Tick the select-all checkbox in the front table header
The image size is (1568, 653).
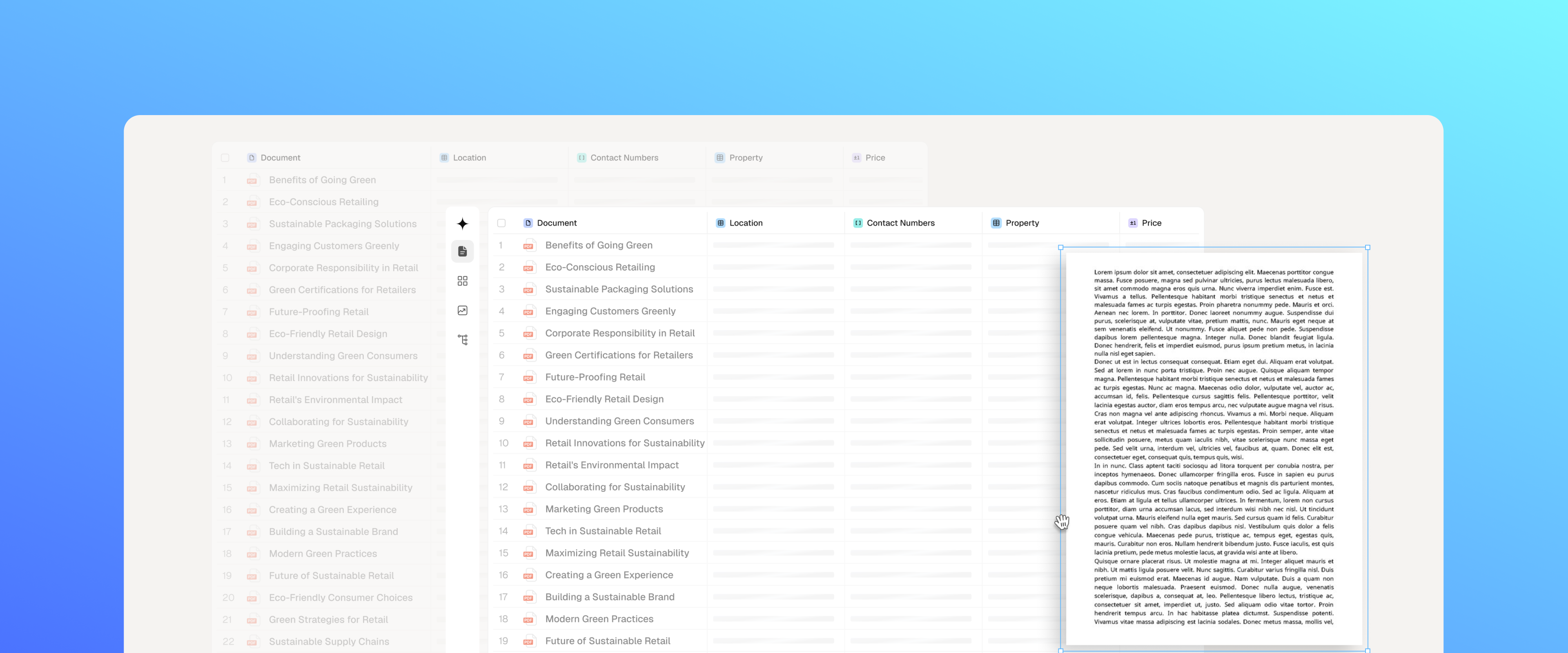pos(501,223)
